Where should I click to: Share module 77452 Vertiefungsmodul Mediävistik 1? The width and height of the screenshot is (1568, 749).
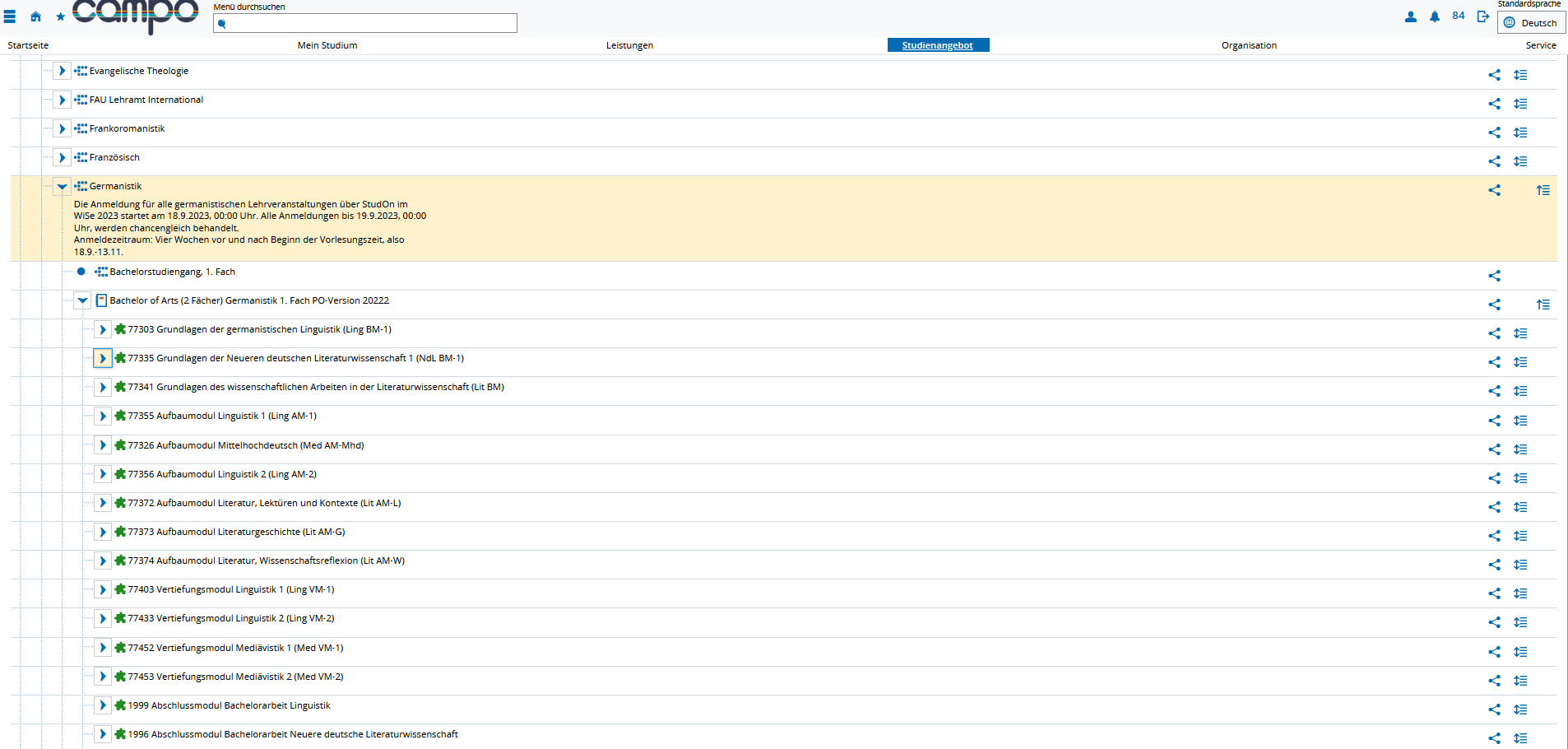pyautogui.click(x=1495, y=652)
